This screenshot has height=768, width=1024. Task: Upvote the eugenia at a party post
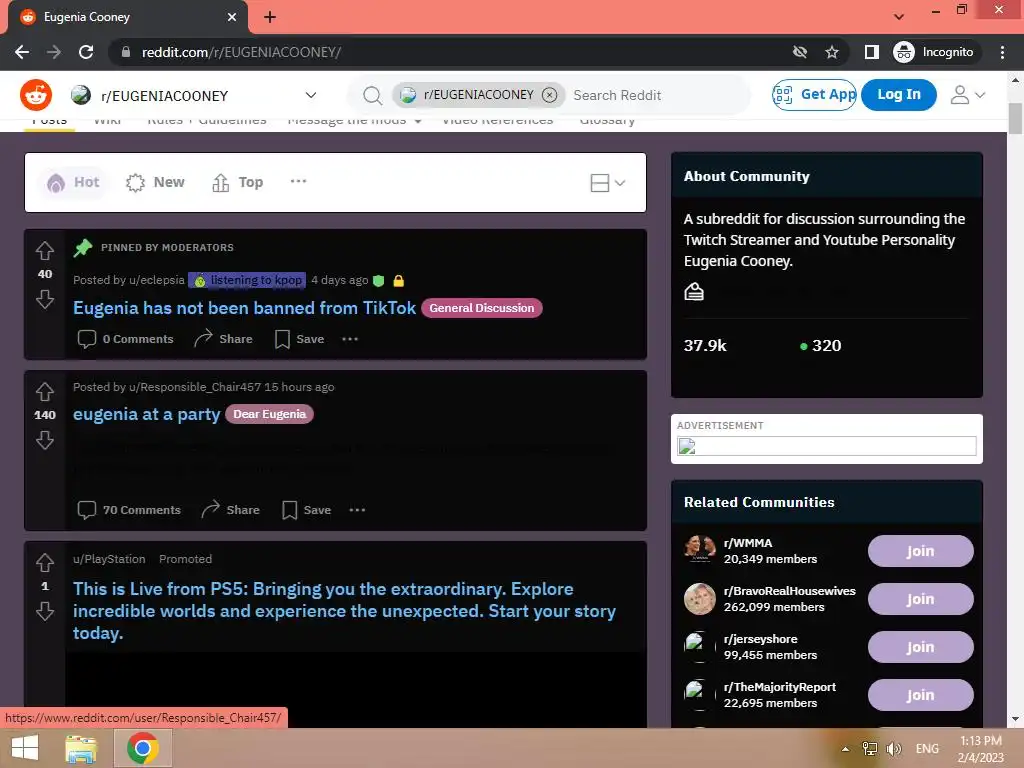click(x=44, y=391)
